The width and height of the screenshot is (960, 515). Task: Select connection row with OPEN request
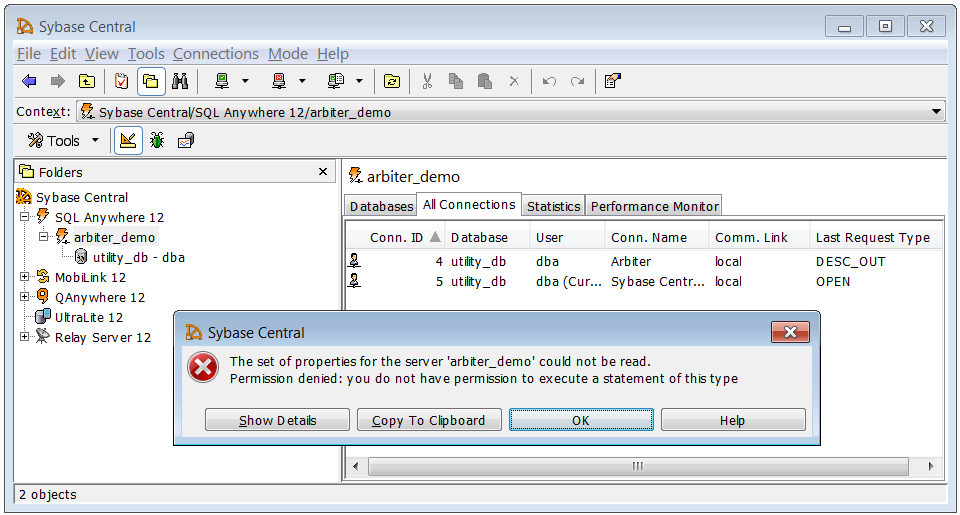coord(643,282)
